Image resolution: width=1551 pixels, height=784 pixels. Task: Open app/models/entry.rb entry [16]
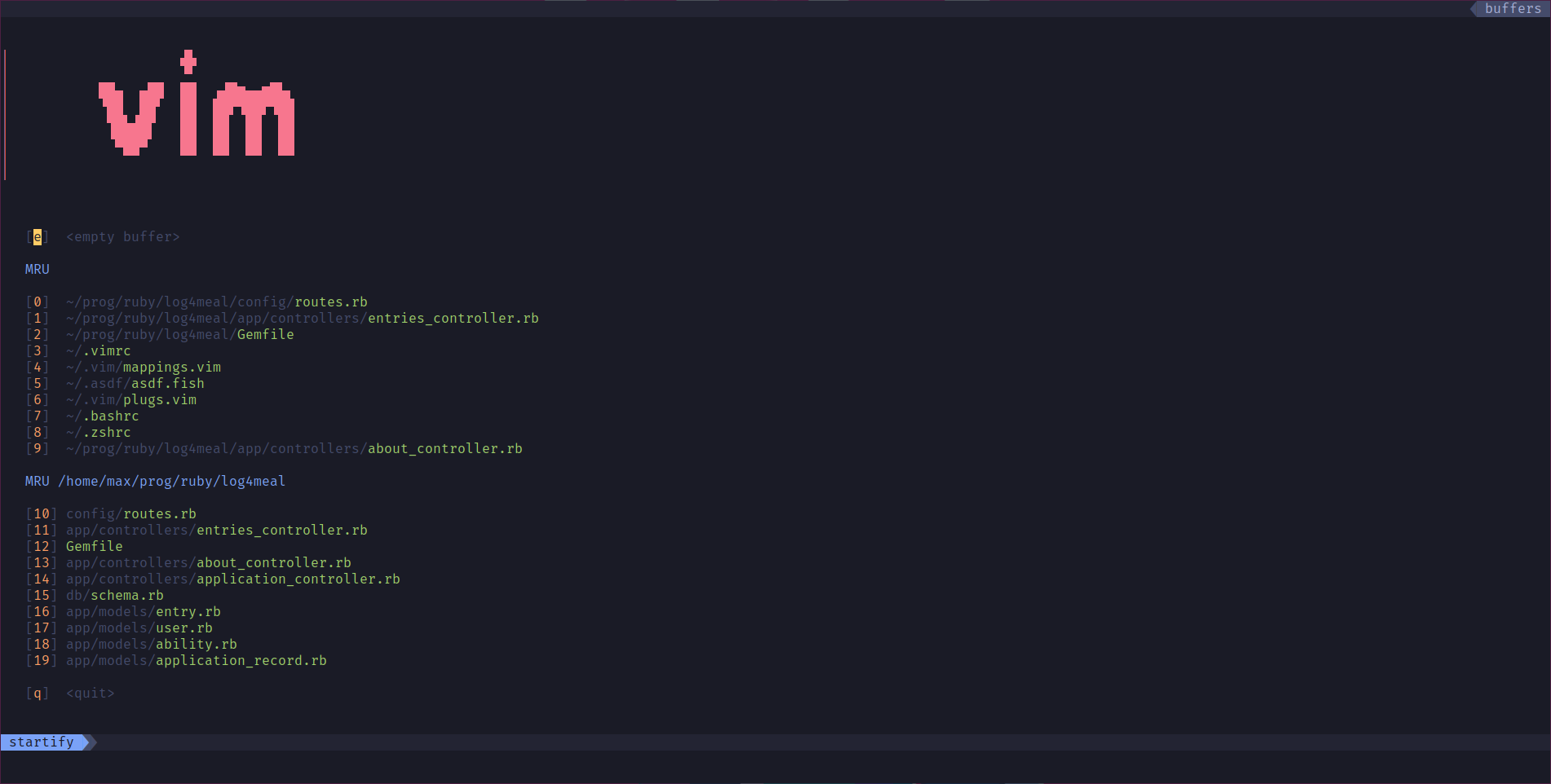click(144, 612)
